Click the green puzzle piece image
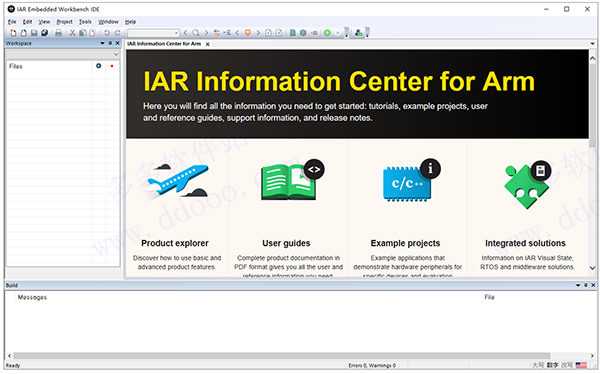Screen dimensions: 600x374 coord(527,185)
